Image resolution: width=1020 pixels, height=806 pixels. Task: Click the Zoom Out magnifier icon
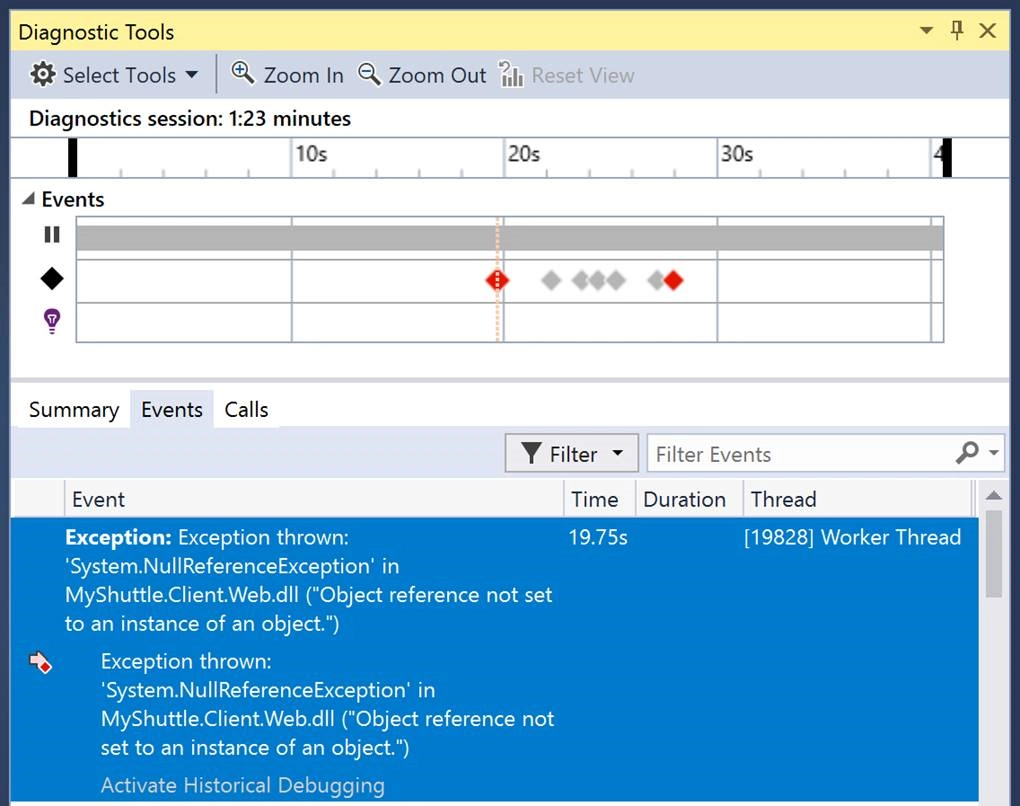370,74
